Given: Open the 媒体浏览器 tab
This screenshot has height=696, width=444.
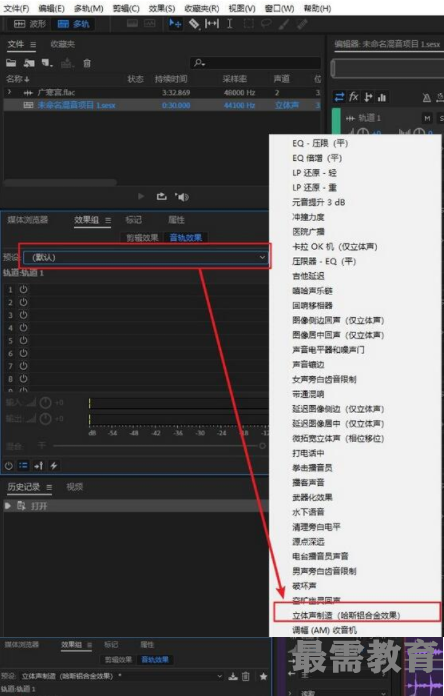Looking at the screenshot, I should pos(28,220).
